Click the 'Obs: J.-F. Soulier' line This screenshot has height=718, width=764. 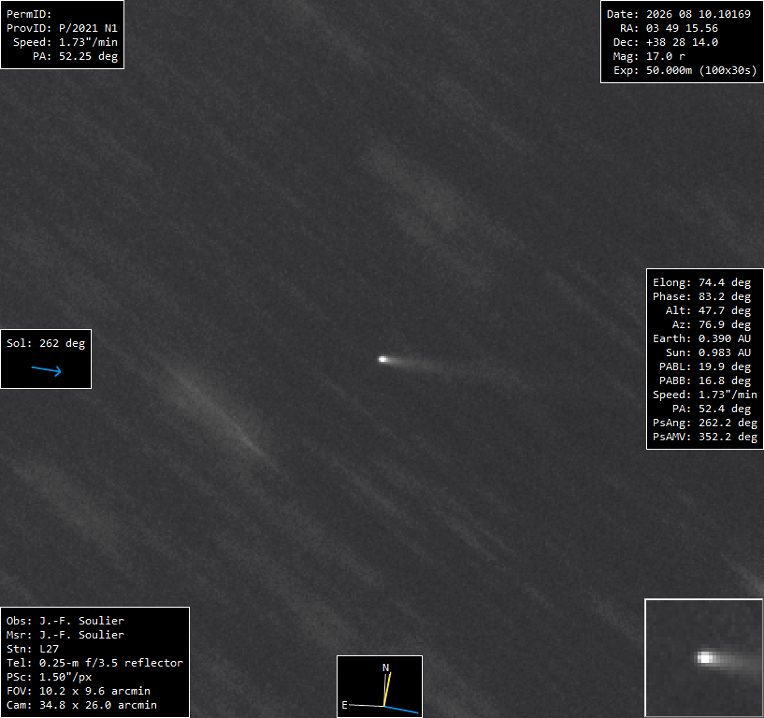pos(65,621)
